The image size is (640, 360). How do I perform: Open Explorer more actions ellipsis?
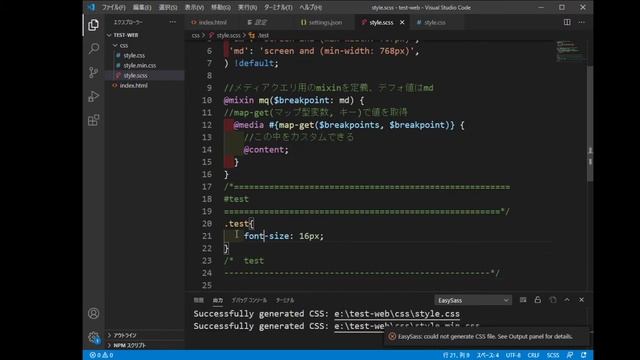pyautogui.click(x=173, y=22)
